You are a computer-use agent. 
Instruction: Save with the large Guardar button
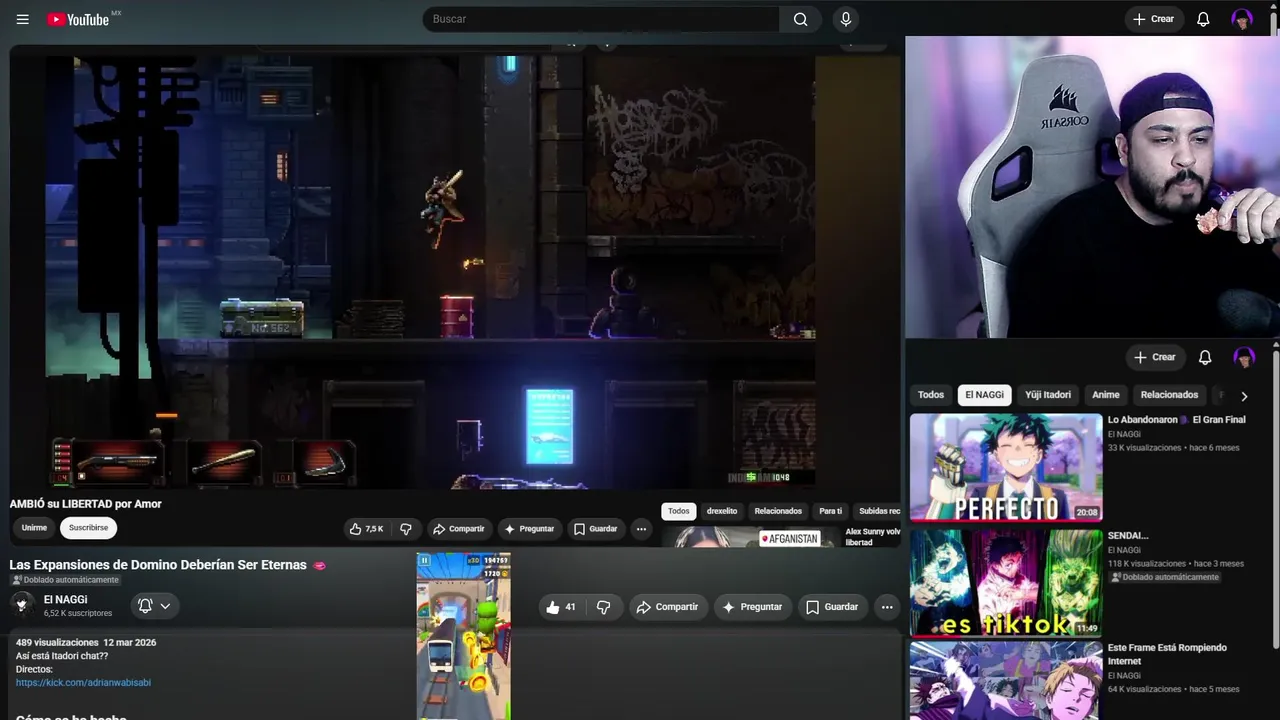tap(832, 607)
